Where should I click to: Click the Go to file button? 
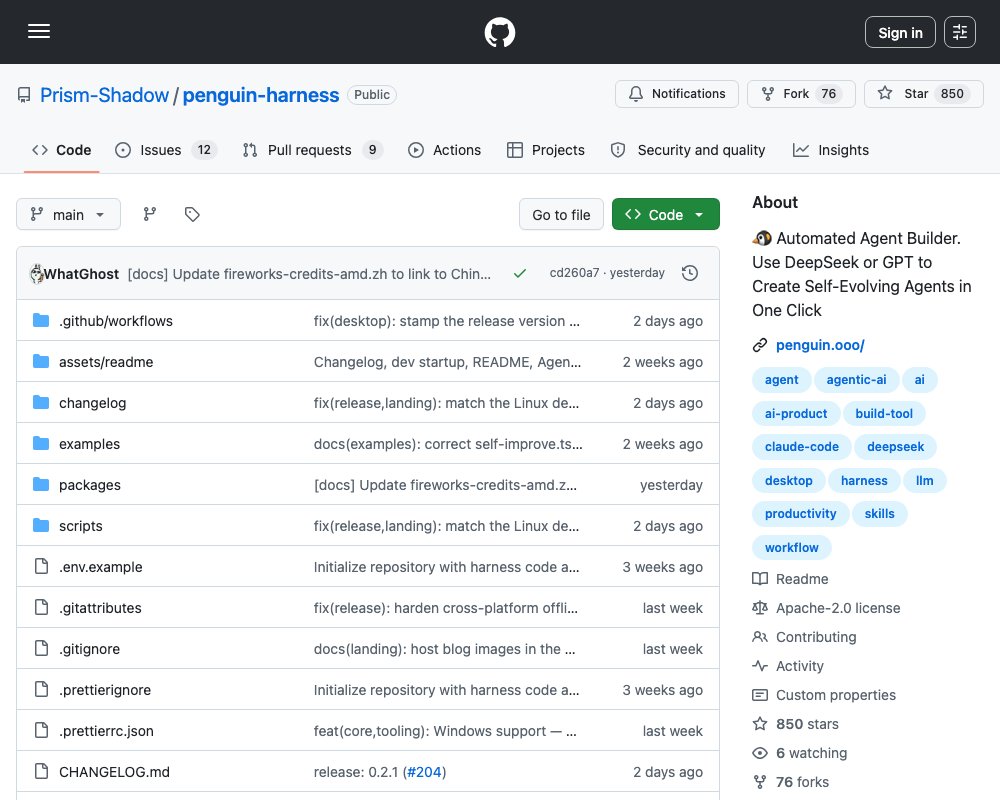(561, 214)
